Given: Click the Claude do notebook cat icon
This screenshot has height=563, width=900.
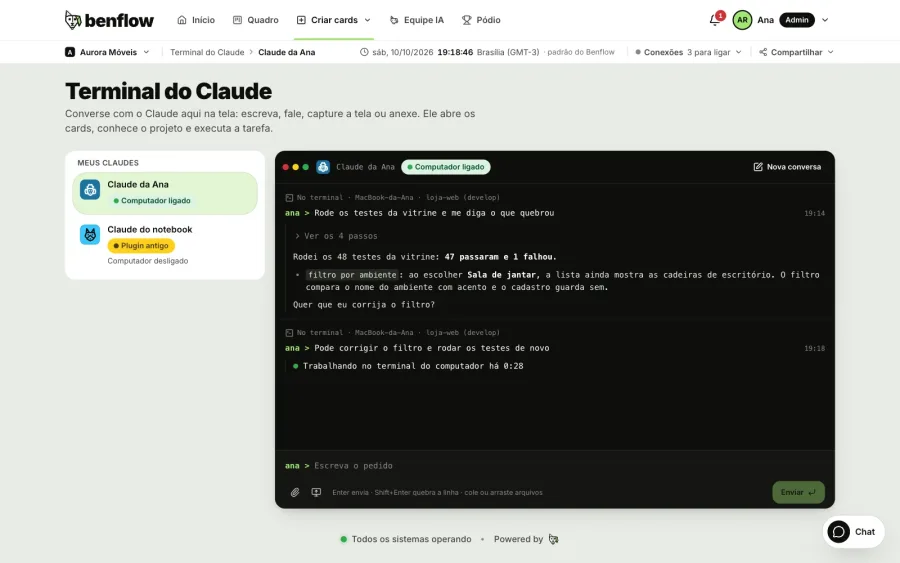Looking at the screenshot, I should tap(90, 234).
